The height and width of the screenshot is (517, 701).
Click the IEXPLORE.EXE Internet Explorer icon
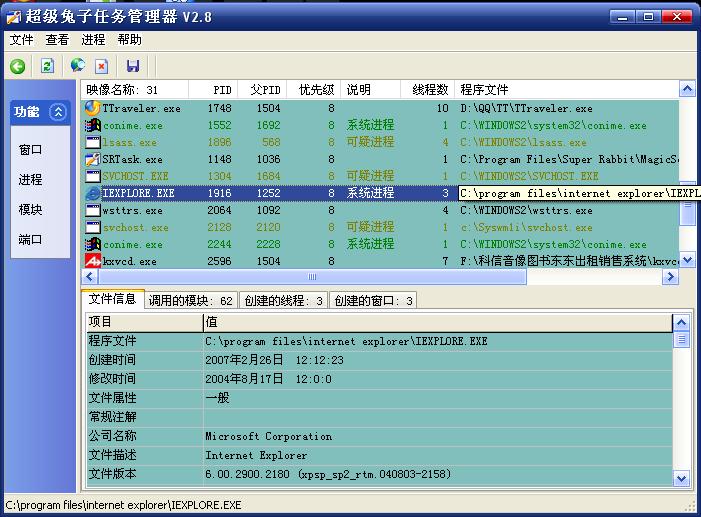point(93,193)
